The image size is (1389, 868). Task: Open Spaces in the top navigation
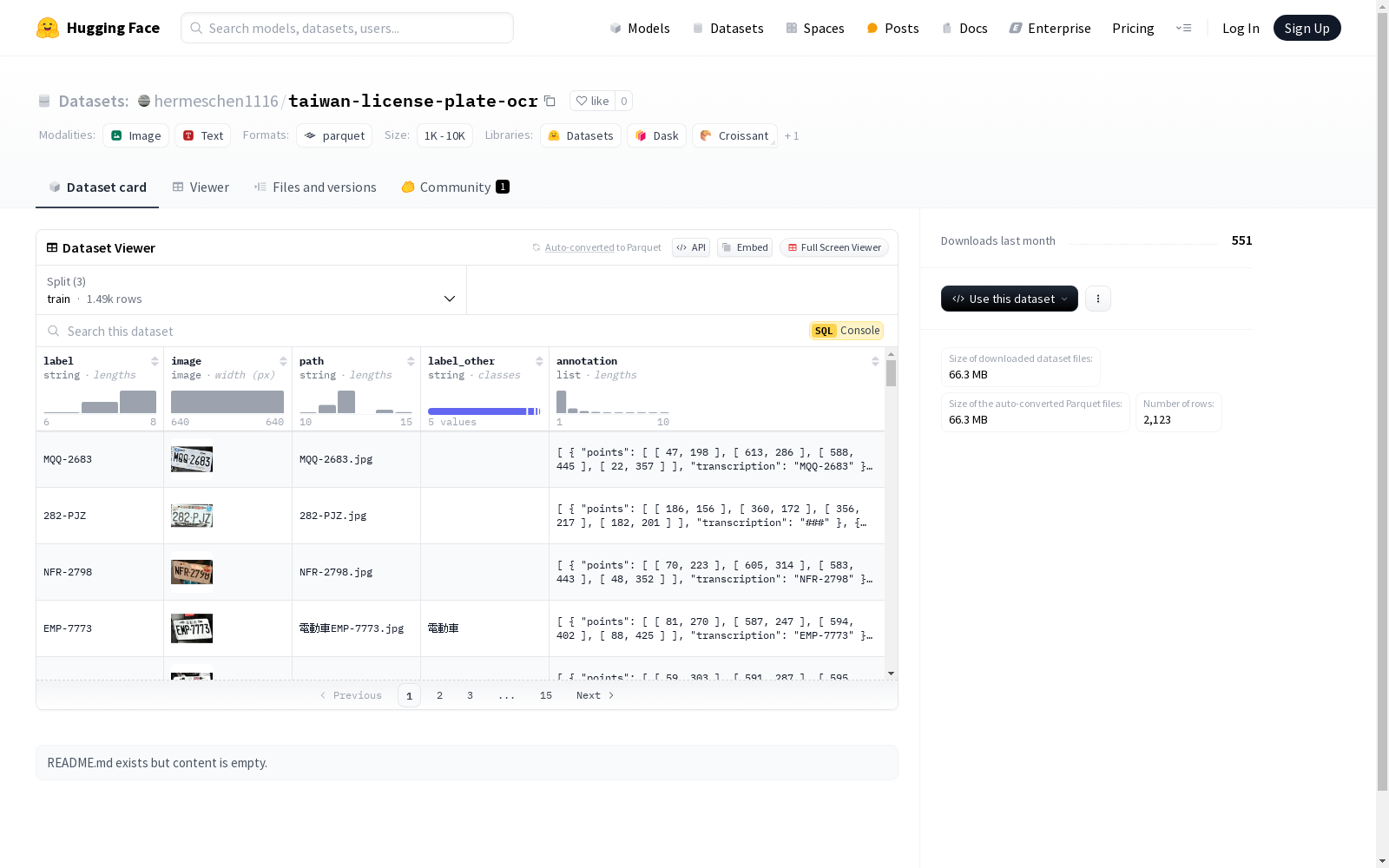pyautogui.click(x=815, y=28)
